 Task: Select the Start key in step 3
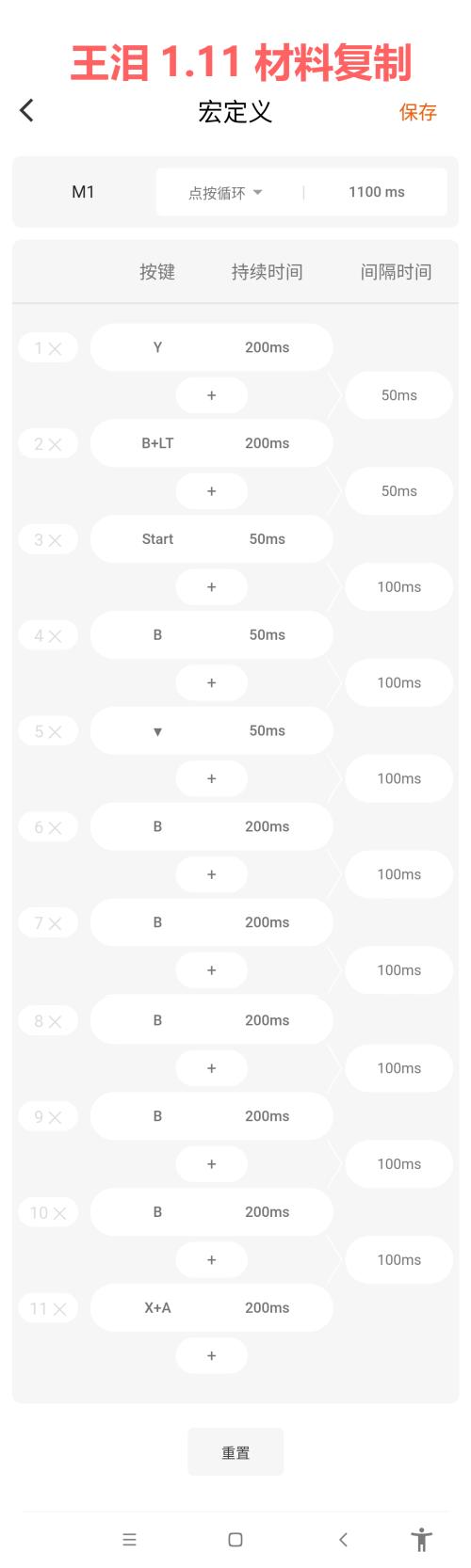tap(157, 539)
